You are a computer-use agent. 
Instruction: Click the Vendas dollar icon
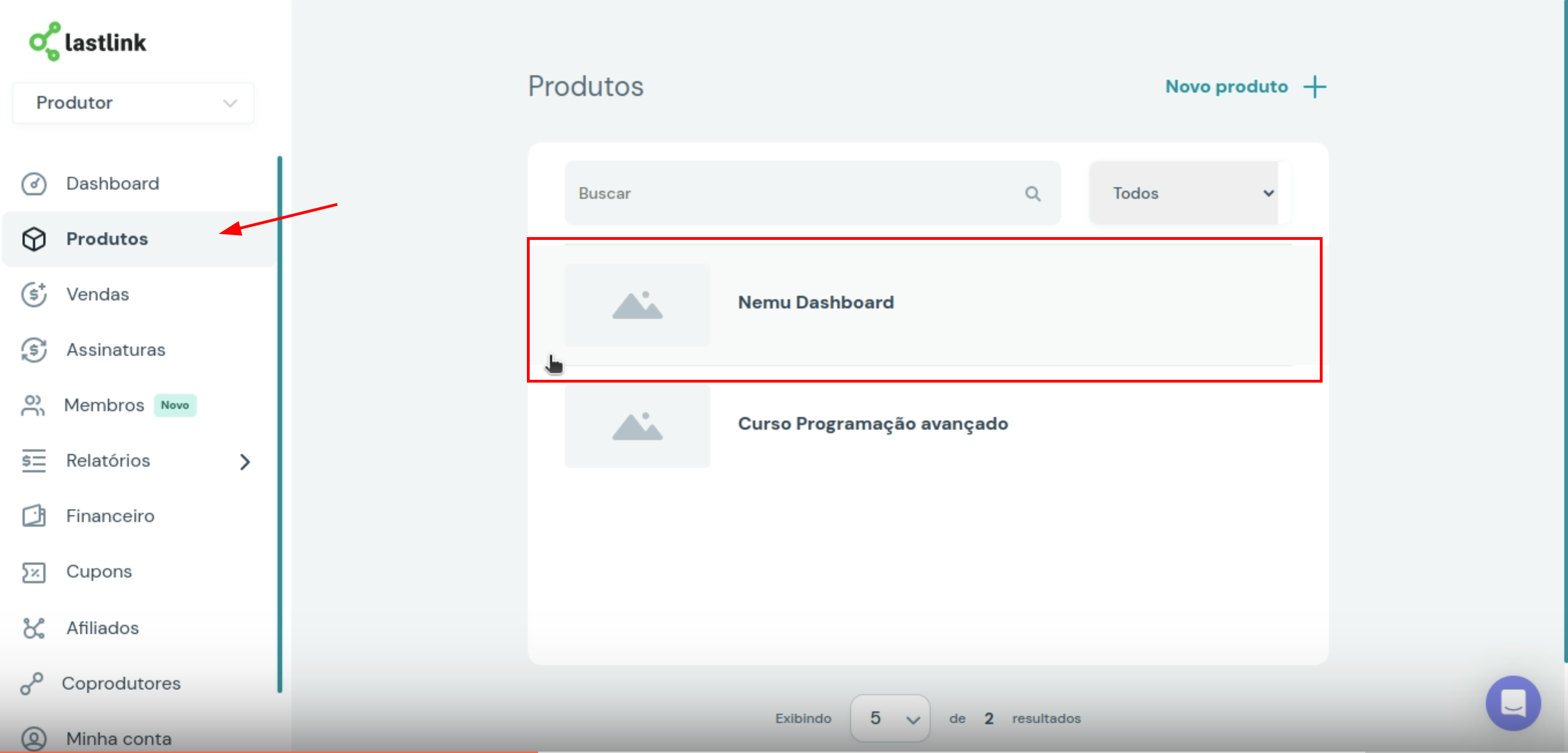[x=34, y=294]
